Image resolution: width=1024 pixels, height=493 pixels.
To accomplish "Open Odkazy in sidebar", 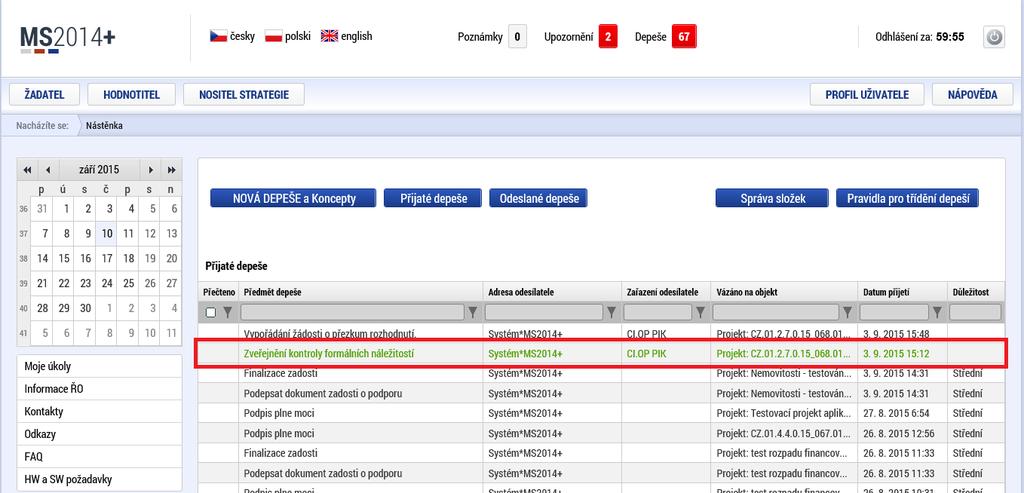I will coord(99,434).
